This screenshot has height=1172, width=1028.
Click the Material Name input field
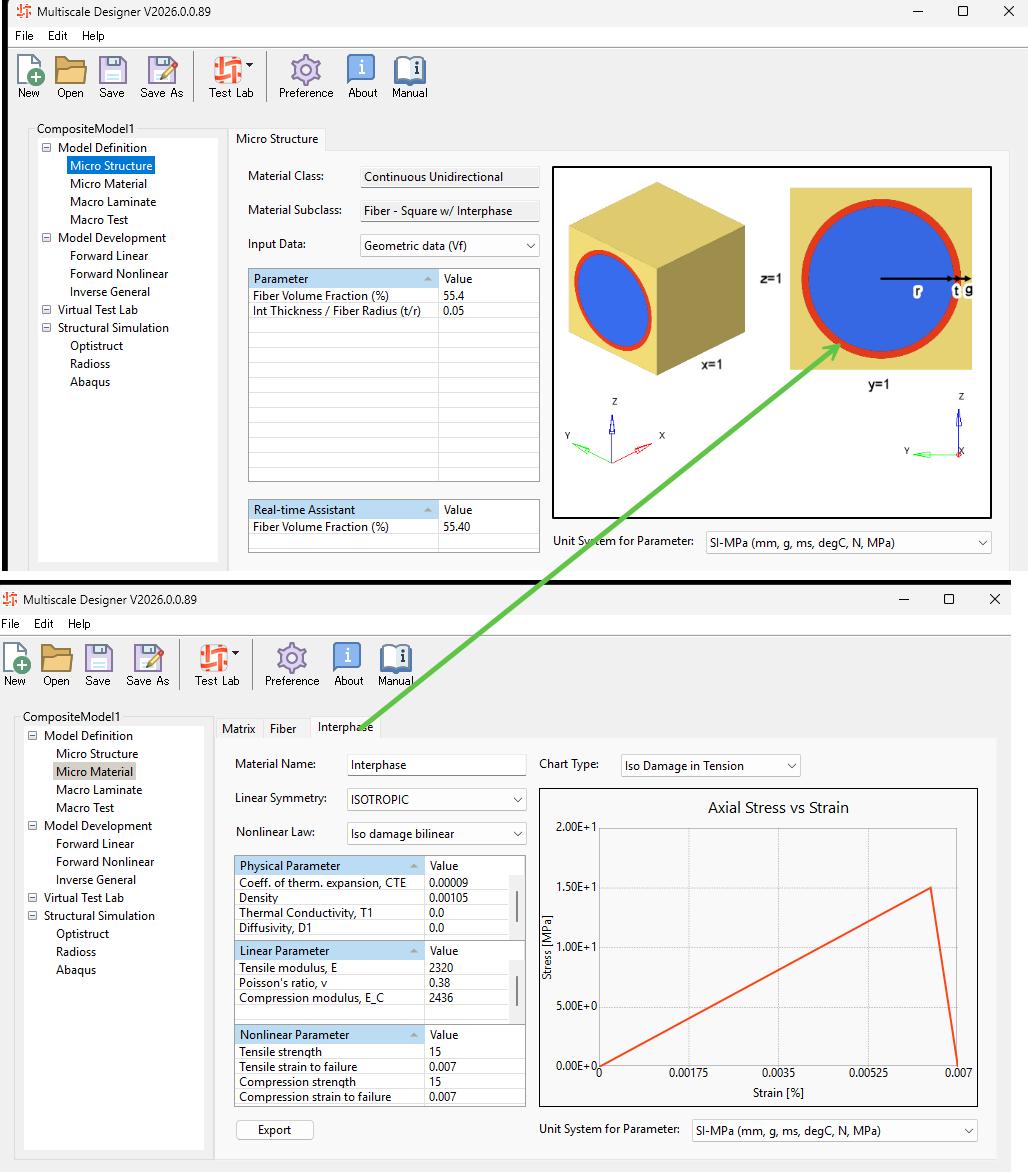(437, 765)
